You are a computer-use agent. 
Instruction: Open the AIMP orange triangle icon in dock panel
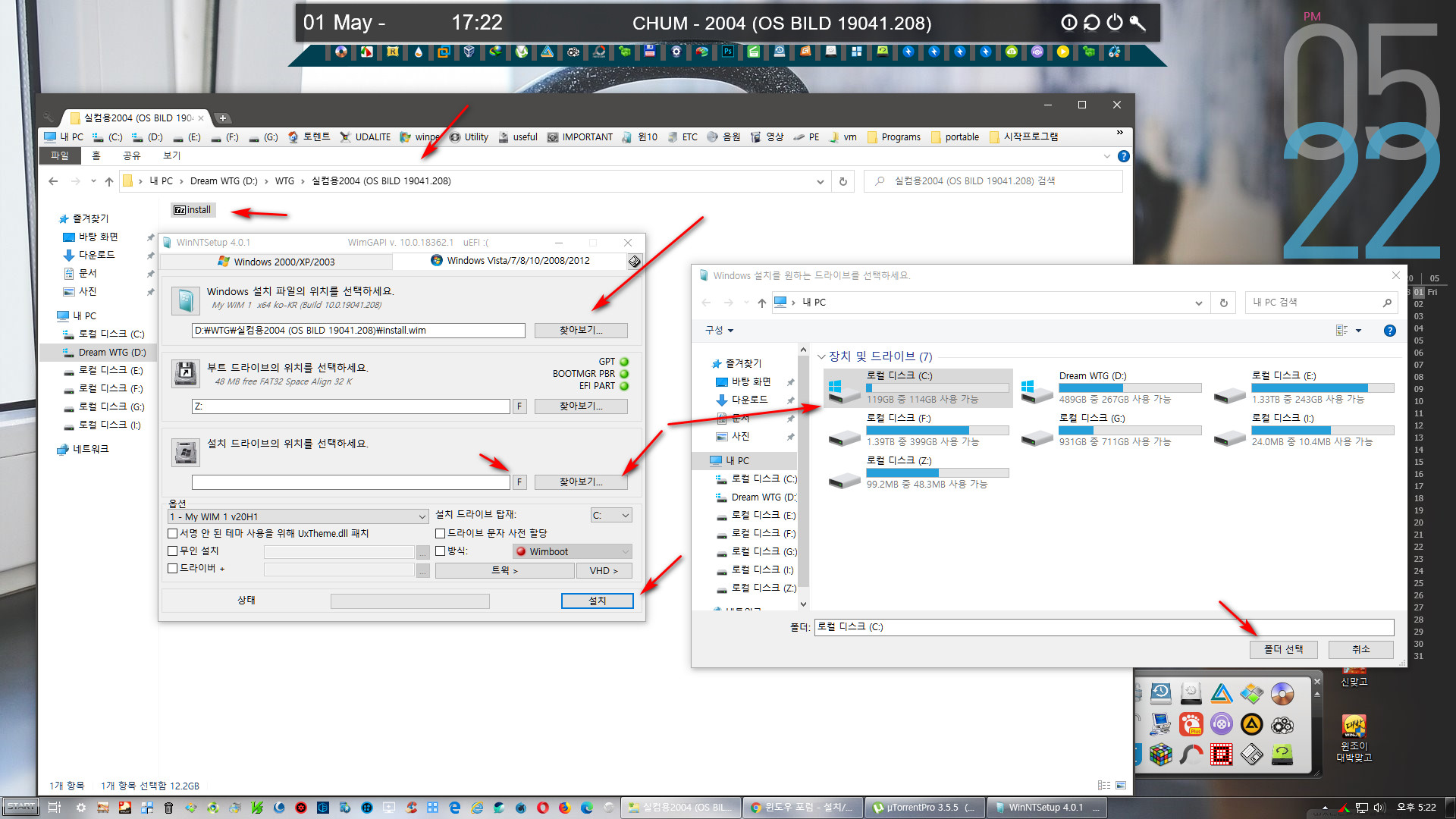pos(1251,724)
